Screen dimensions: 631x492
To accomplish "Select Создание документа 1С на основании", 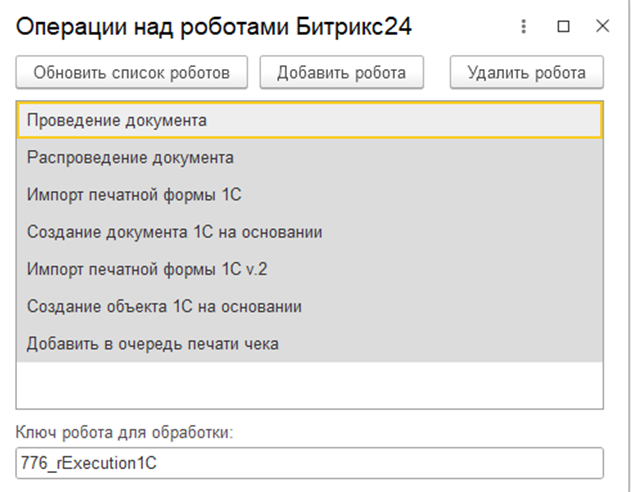I will 310,232.
